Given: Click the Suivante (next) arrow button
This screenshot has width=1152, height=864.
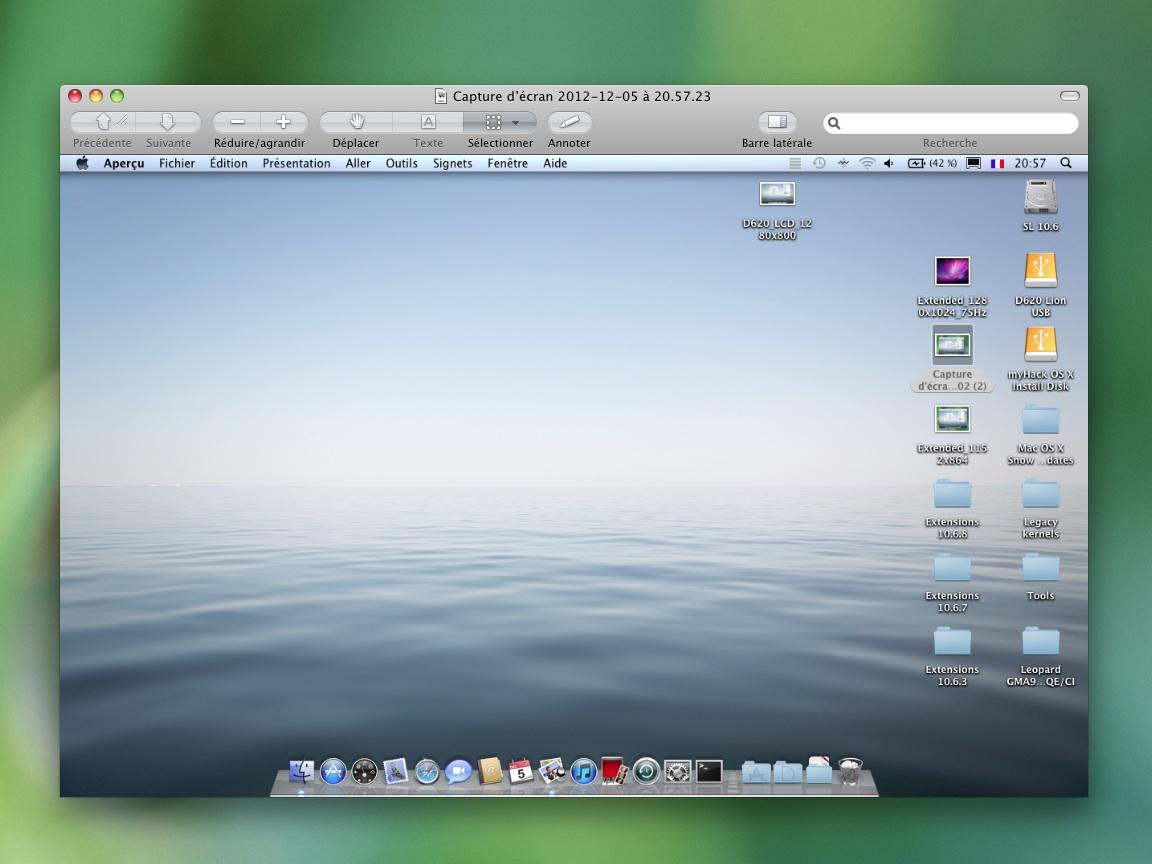Looking at the screenshot, I should [x=167, y=122].
